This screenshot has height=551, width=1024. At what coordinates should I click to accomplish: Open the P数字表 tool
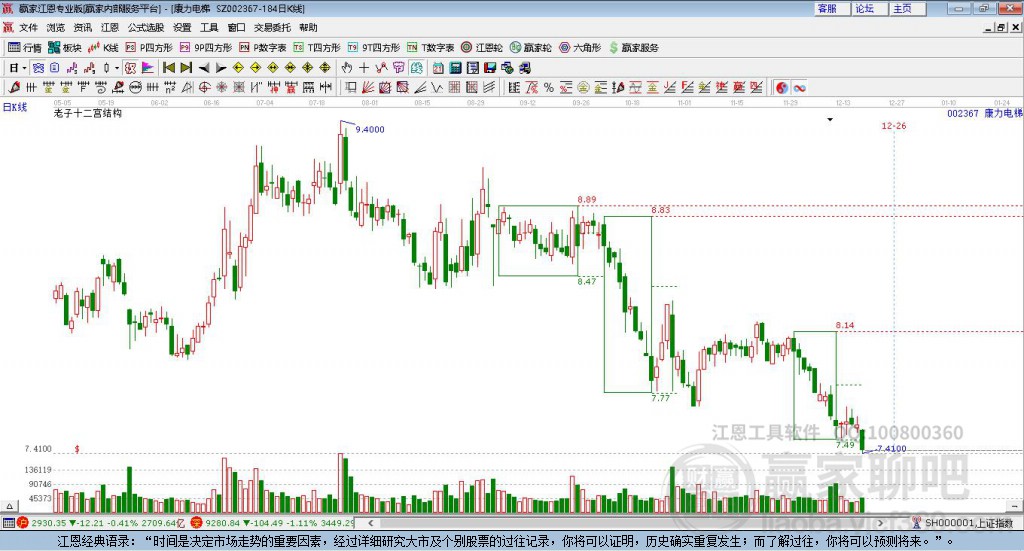coord(263,48)
